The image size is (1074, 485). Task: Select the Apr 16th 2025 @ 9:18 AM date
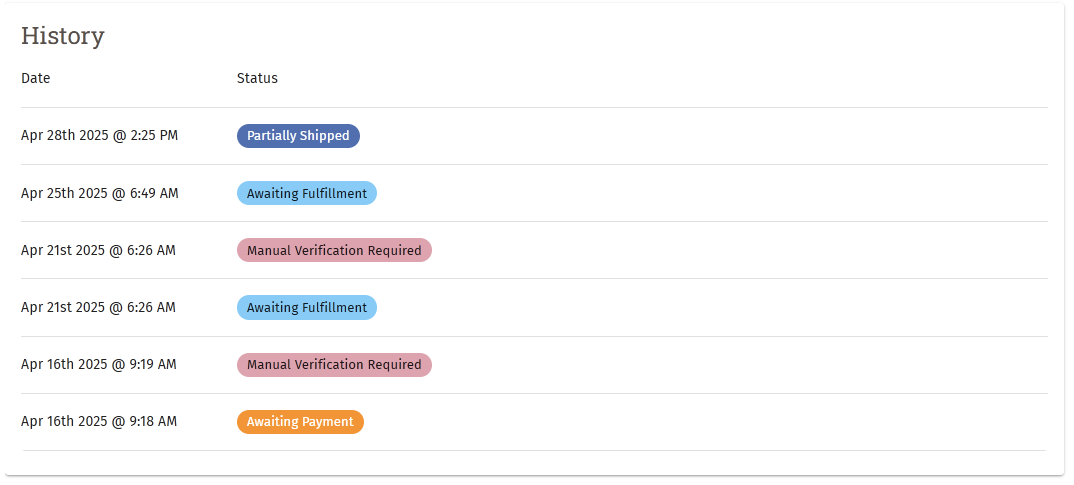pyautogui.click(x=98, y=422)
